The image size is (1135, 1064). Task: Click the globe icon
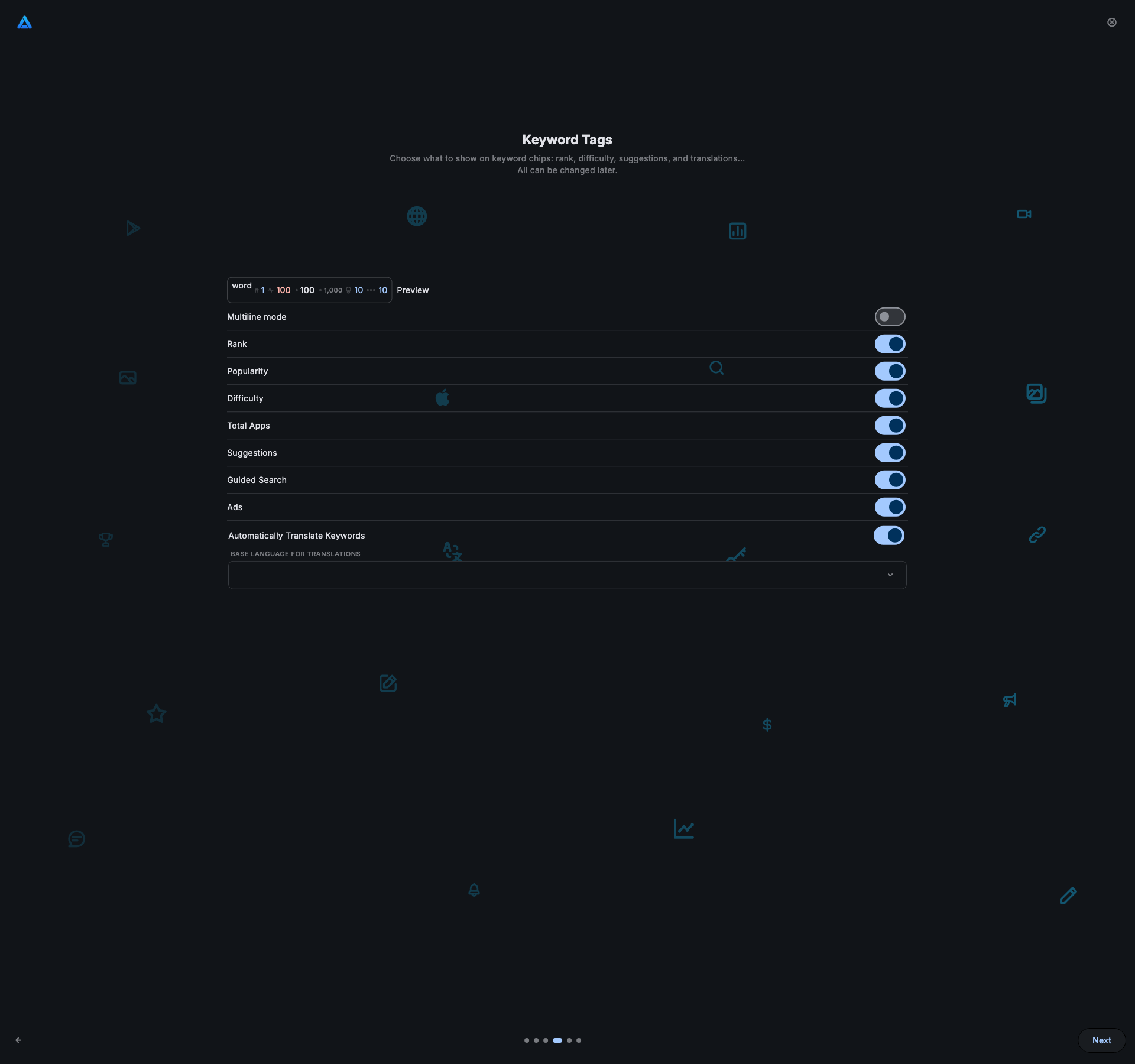pos(417,216)
